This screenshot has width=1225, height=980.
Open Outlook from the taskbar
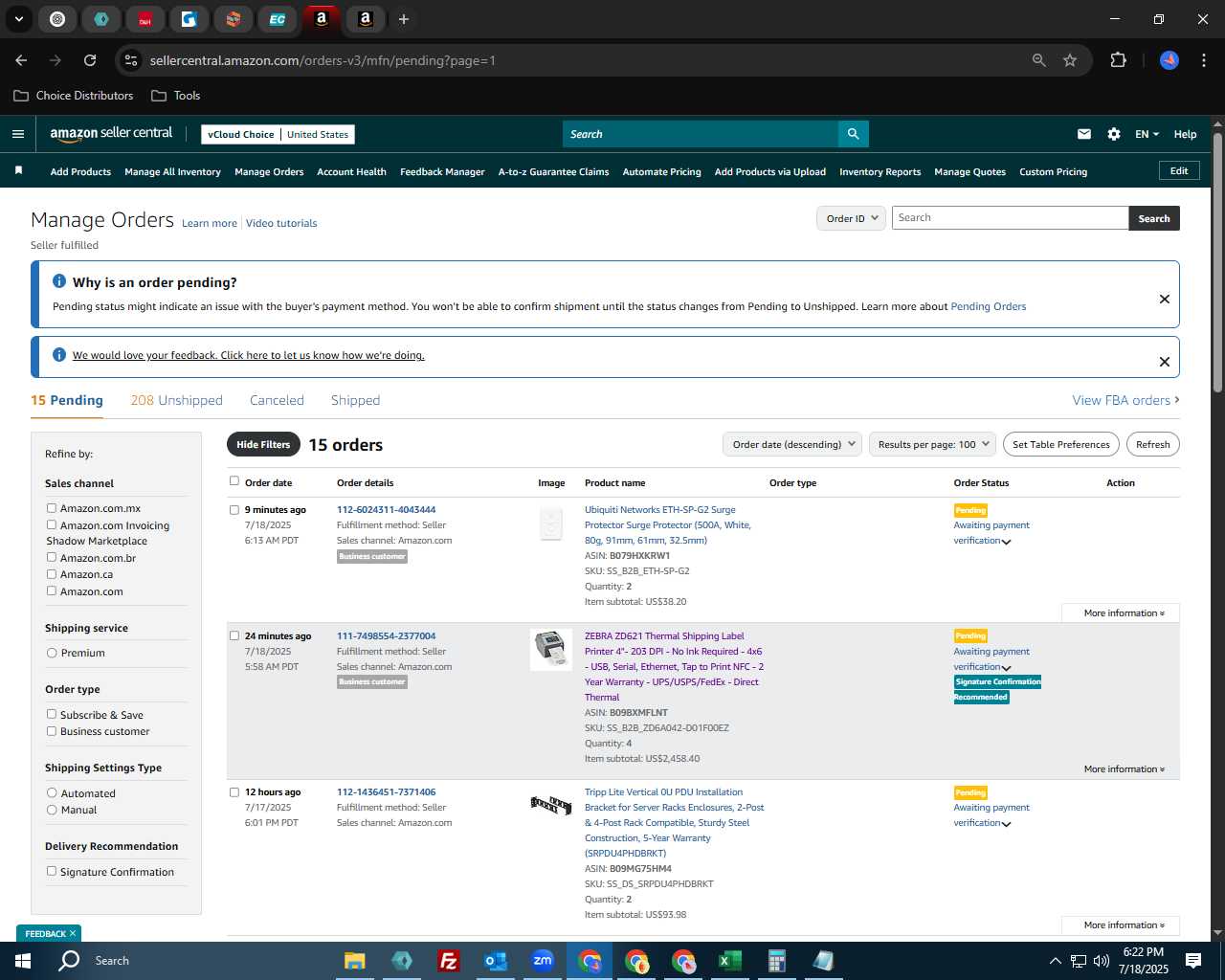click(496, 961)
